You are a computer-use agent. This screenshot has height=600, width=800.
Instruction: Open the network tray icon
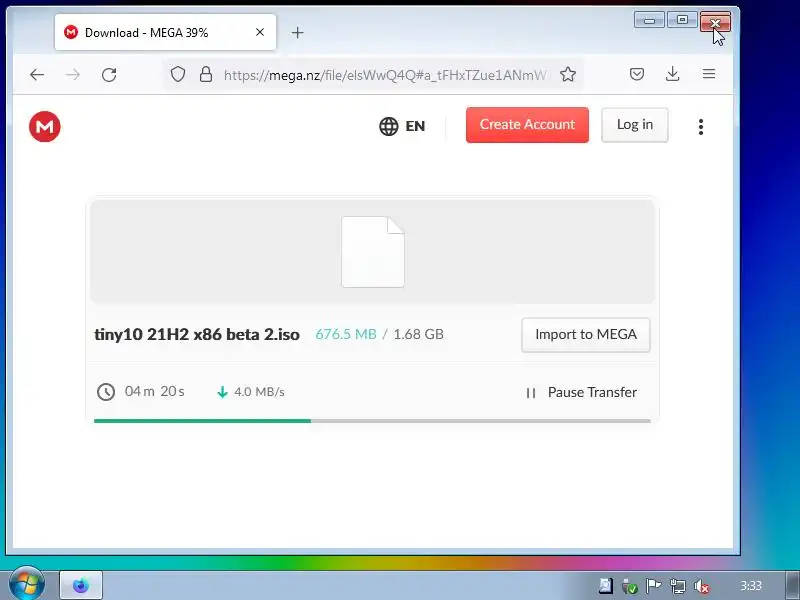point(678,586)
